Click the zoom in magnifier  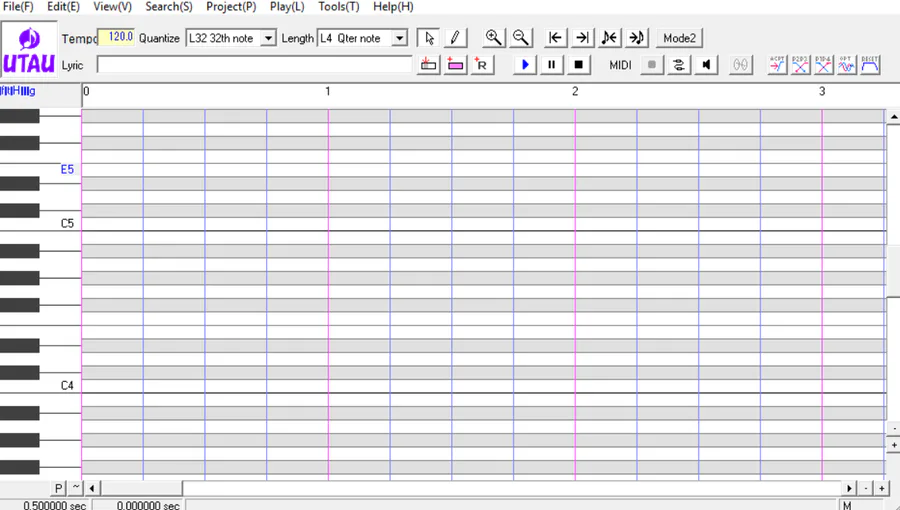click(494, 38)
